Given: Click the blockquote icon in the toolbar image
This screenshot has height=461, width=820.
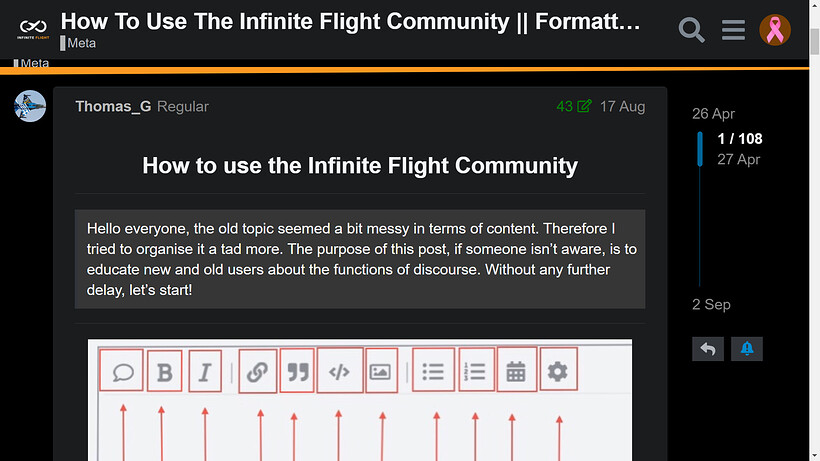Looking at the screenshot, I should 297,371.
